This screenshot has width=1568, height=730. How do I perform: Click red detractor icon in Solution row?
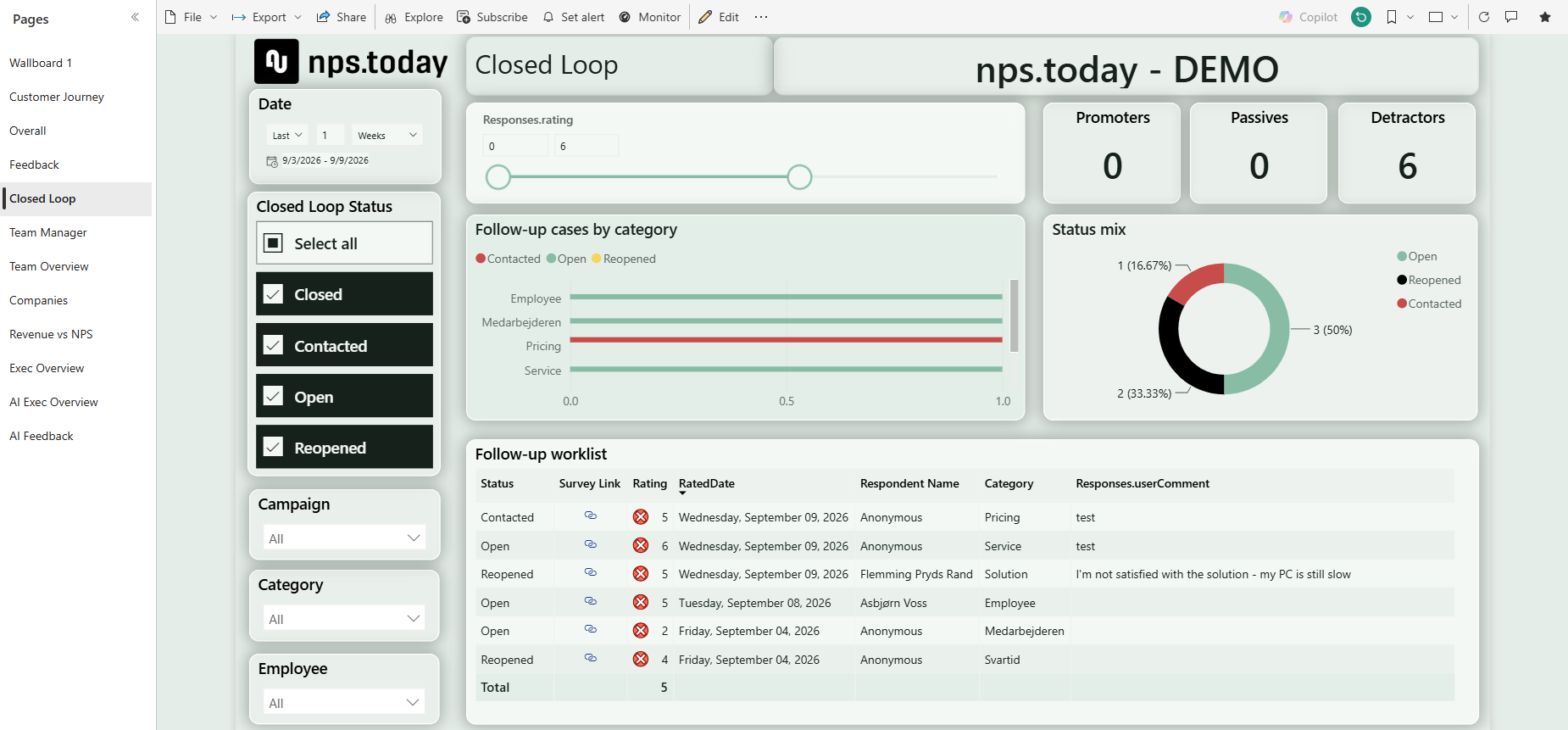tap(641, 574)
